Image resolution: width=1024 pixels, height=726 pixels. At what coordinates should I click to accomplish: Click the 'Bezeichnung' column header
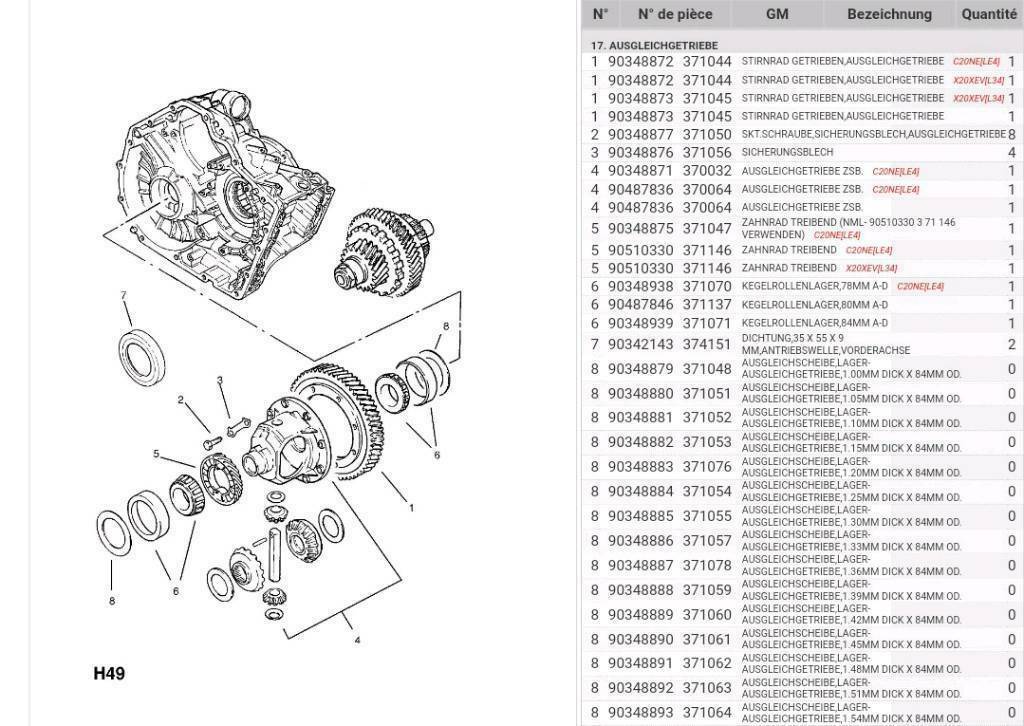tap(889, 14)
